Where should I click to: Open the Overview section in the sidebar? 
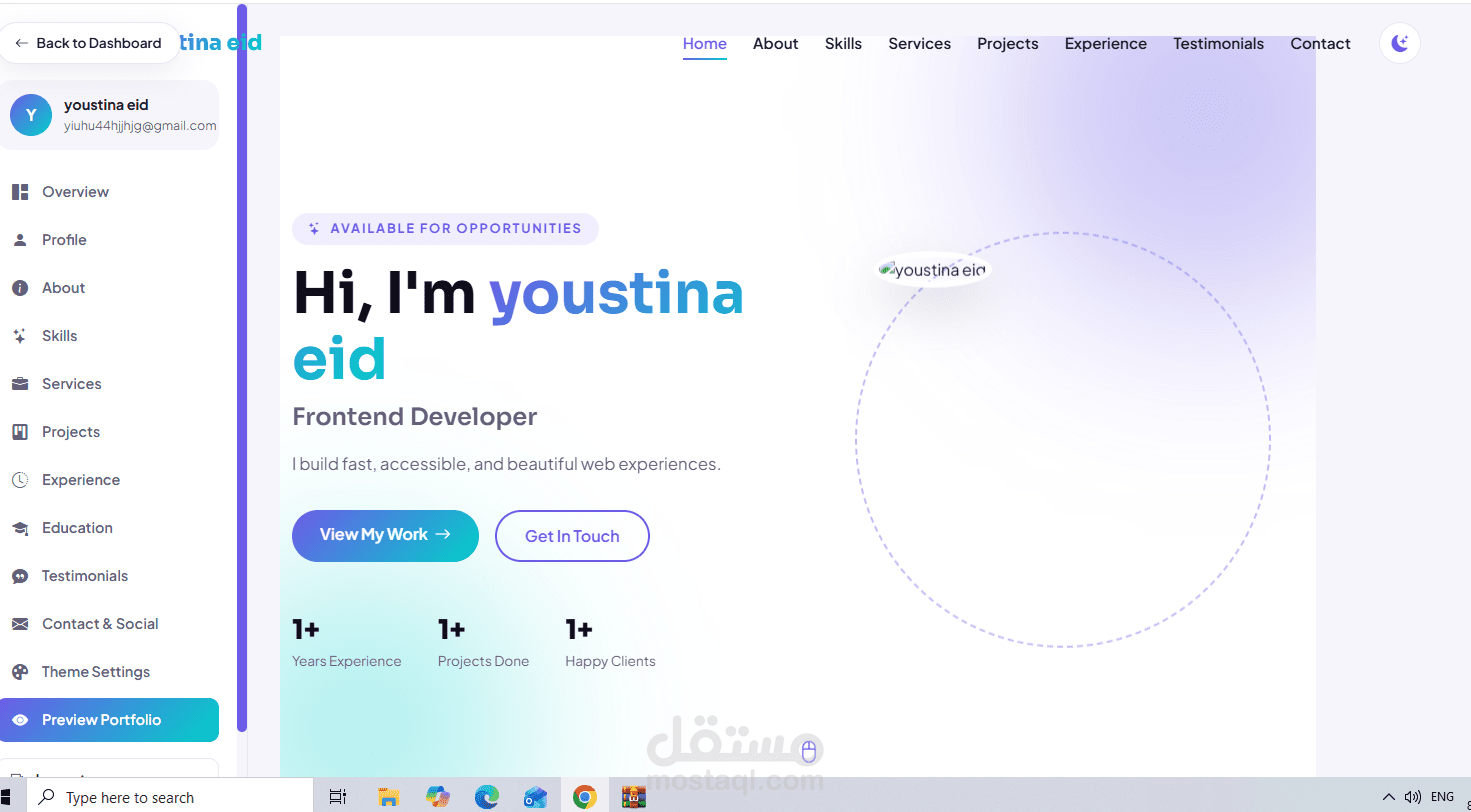[x=109, y=192]
